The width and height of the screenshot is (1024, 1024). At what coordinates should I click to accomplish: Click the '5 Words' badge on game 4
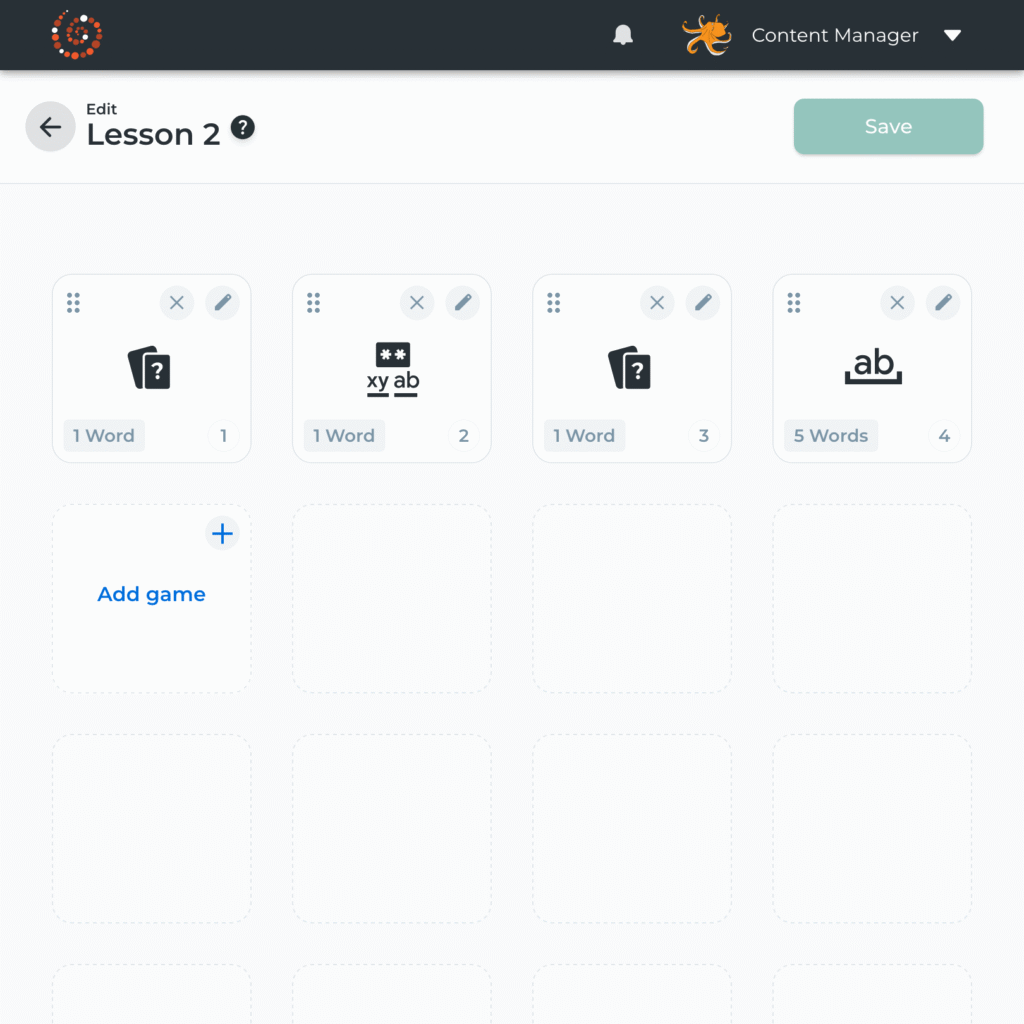click(x=830, y=435)
